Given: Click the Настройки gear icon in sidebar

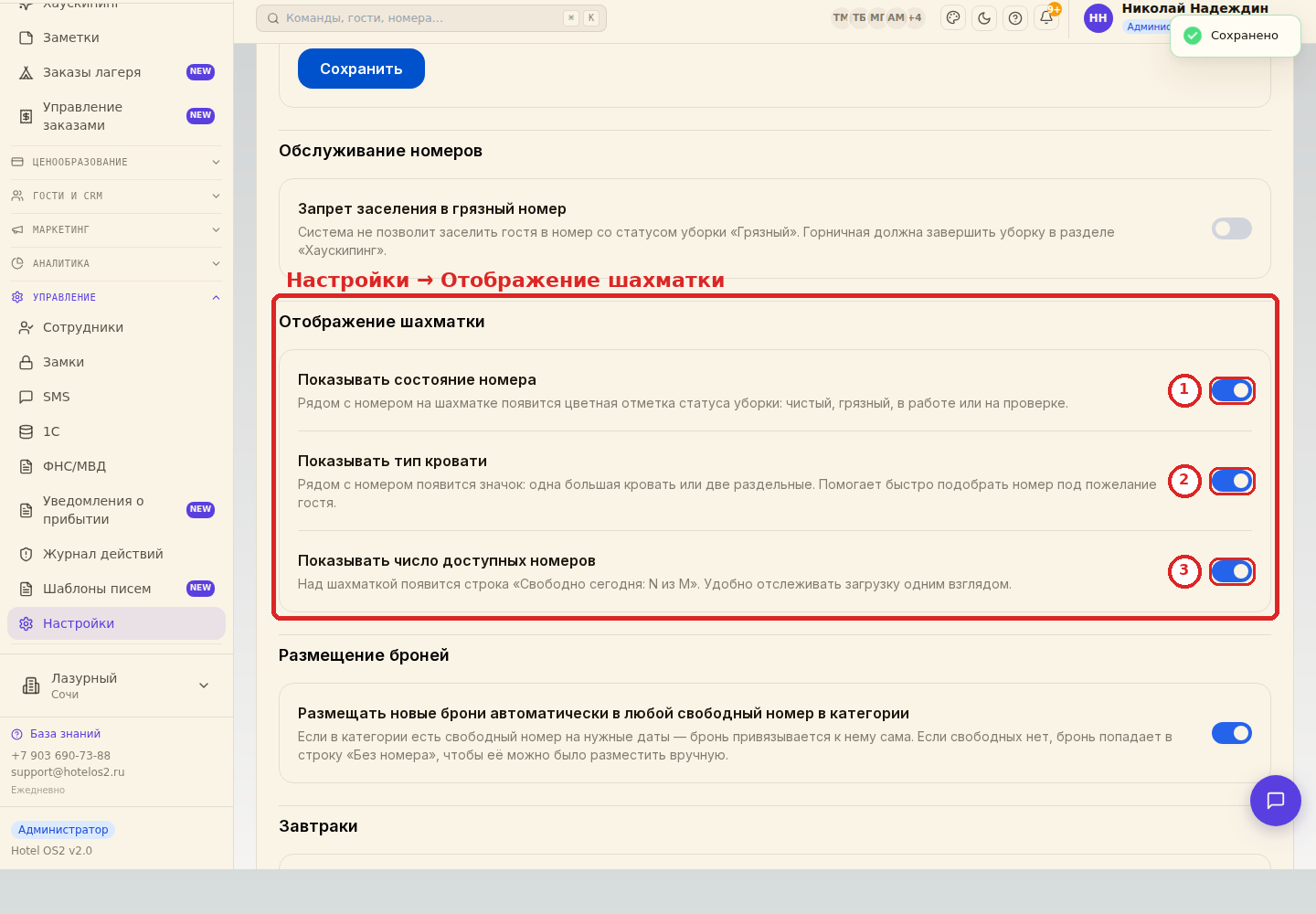Looking at the screenshot, I should (x=27, y=623).
